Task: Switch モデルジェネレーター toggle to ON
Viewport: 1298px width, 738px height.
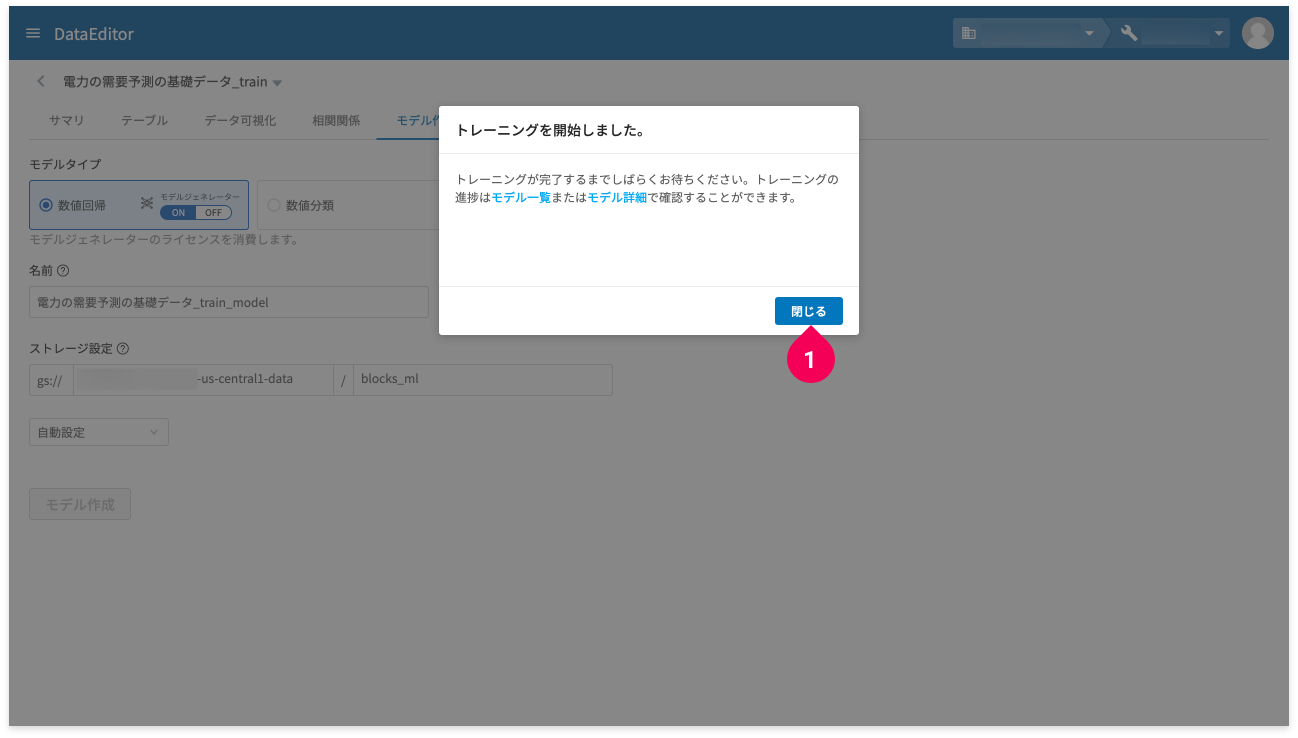Action: (178, 212)
